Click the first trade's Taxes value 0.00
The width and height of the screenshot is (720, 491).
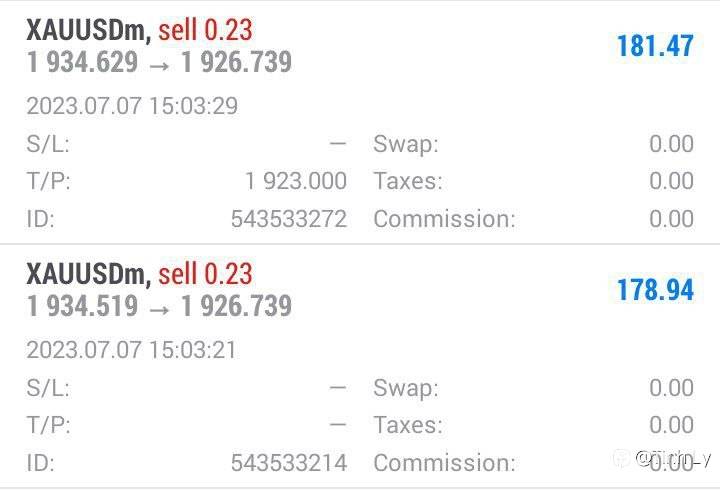[x=671, y=181]
